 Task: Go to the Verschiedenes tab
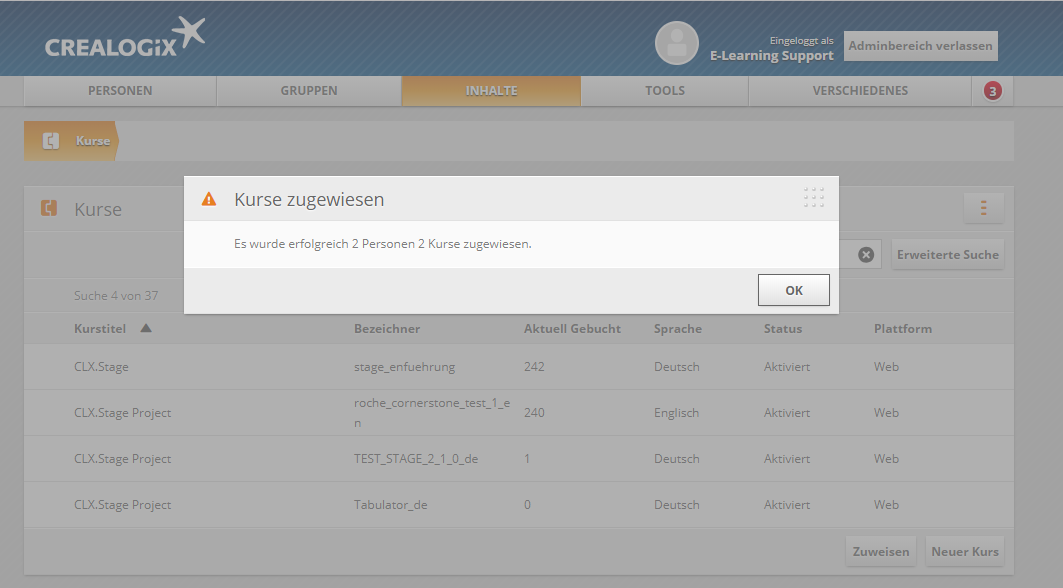[x=860, y=91]
